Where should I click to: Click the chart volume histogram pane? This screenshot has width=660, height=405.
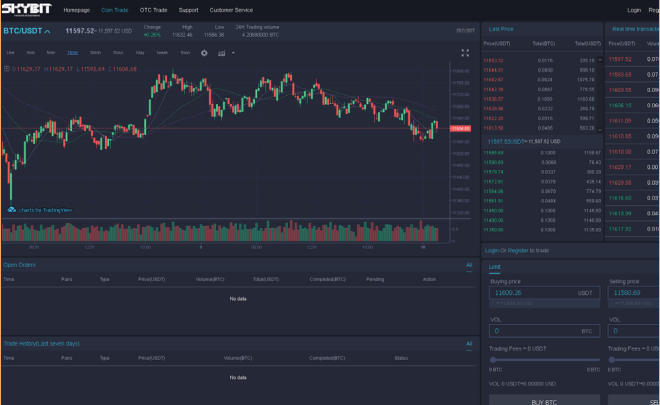225,231
